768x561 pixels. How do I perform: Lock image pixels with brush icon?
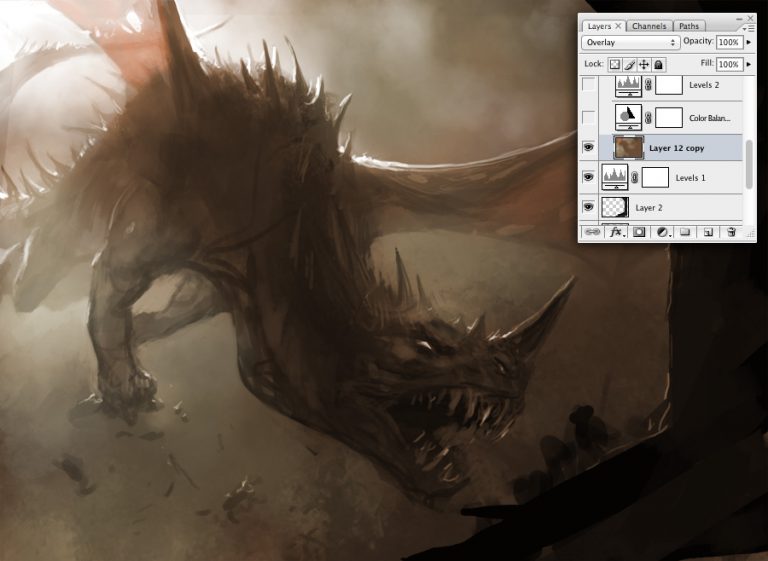pos(629,64)
